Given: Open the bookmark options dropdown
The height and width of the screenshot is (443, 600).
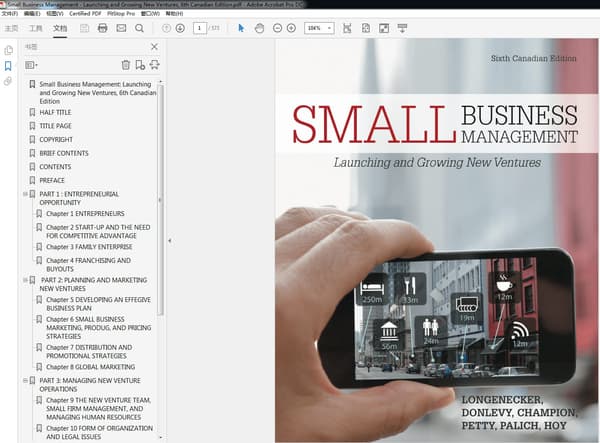Looking at the screenshot, I should 31,65.
